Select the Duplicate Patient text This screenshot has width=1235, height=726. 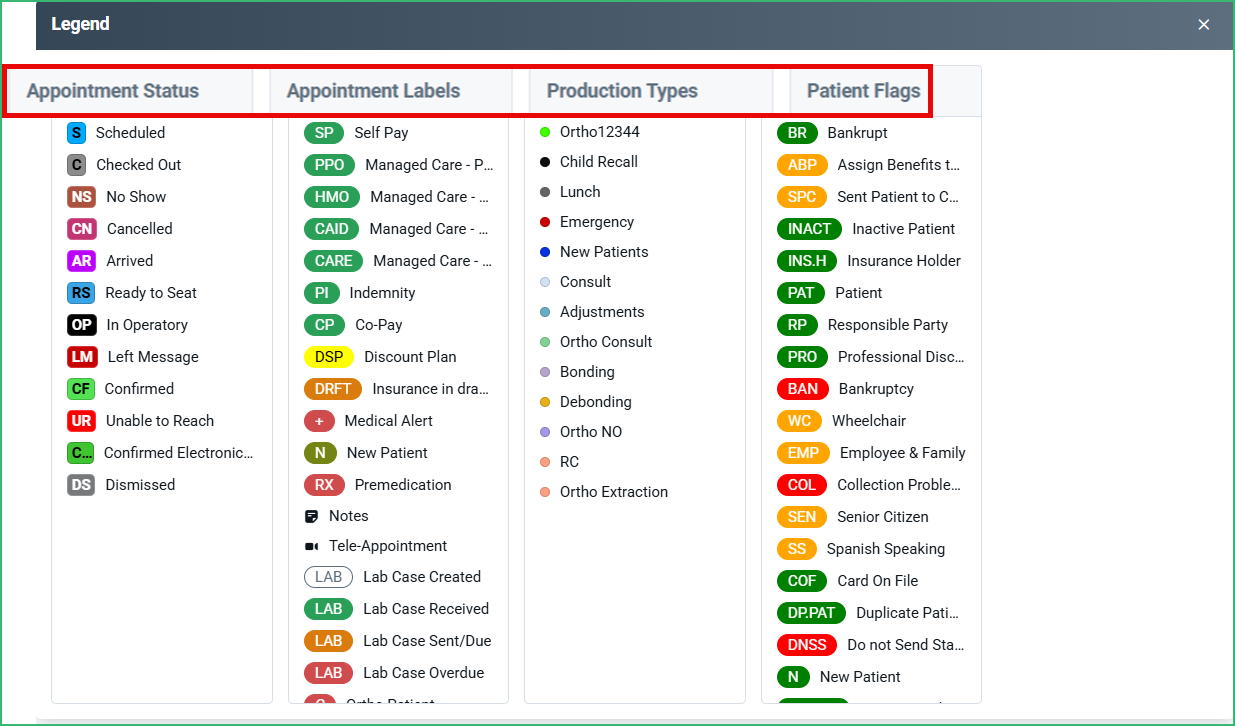[x=908, y=613]
